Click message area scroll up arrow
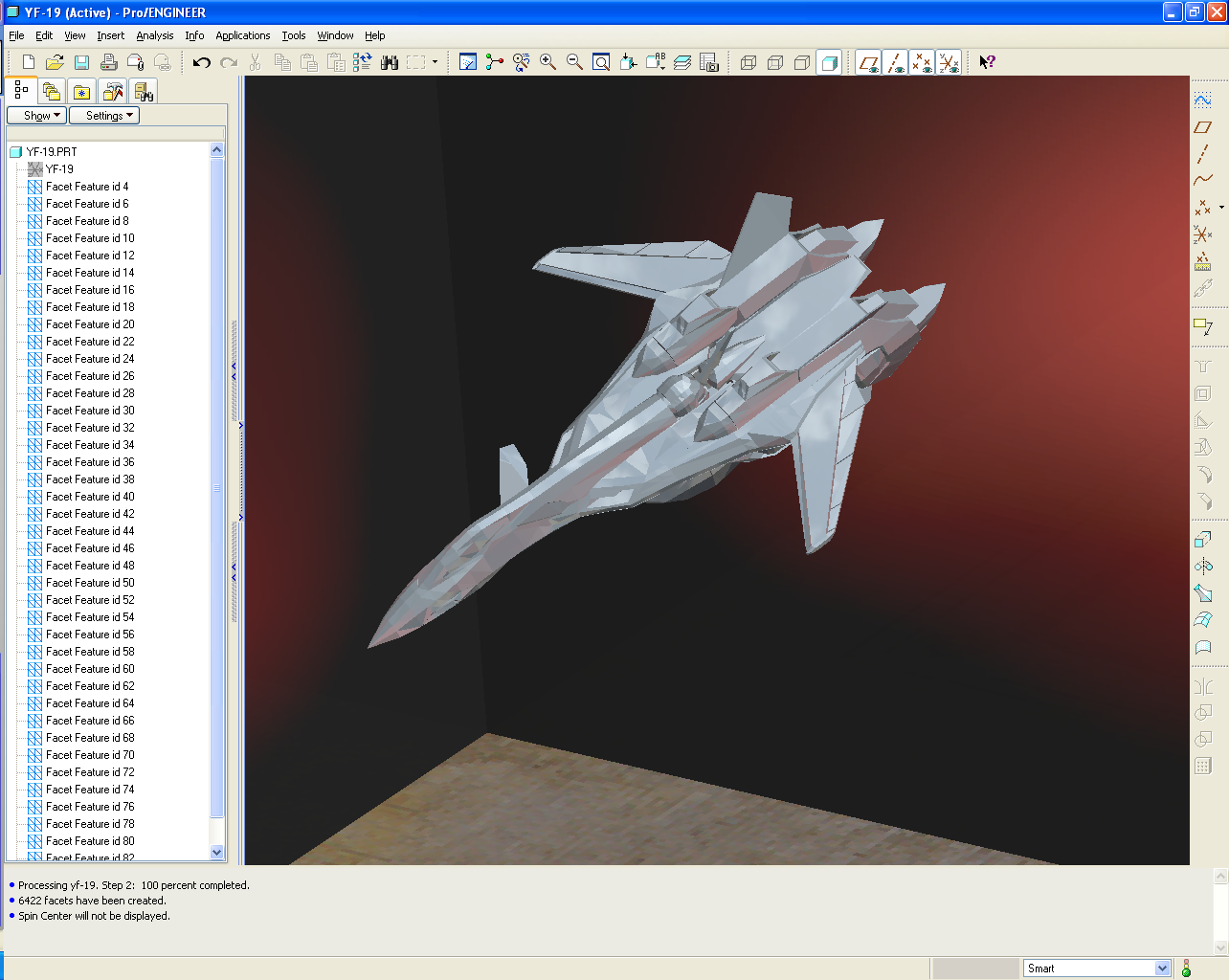1229x980 pixels. pyautogui.click(x=1220, y=876)
